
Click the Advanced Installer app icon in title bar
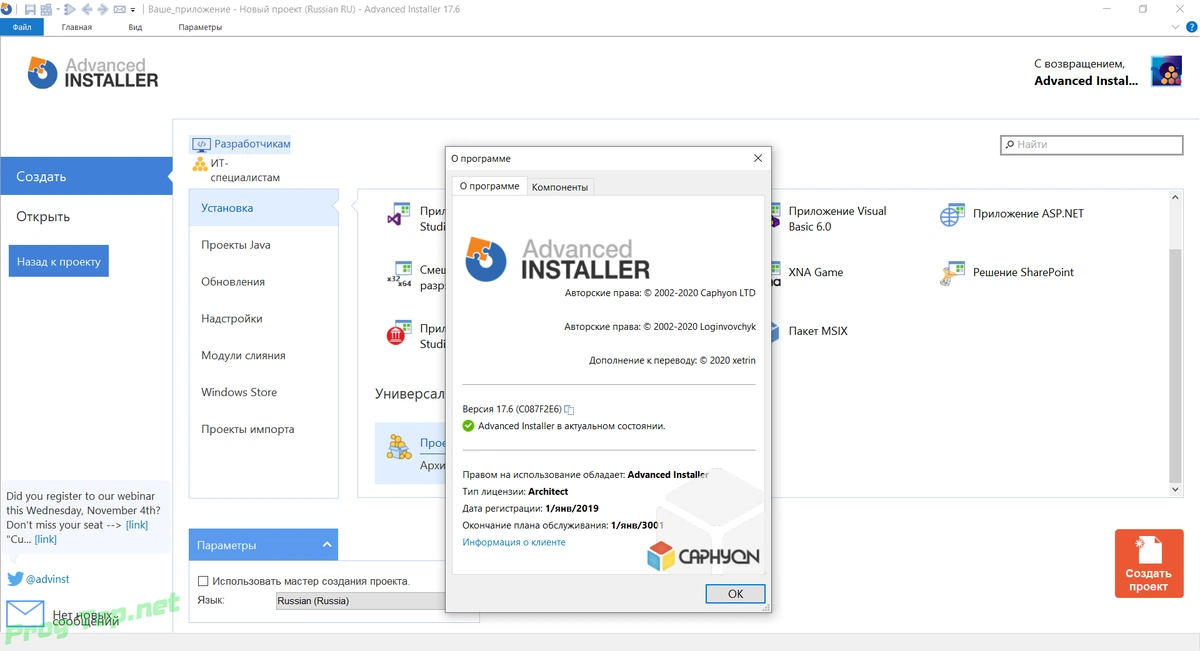point(6,9)
